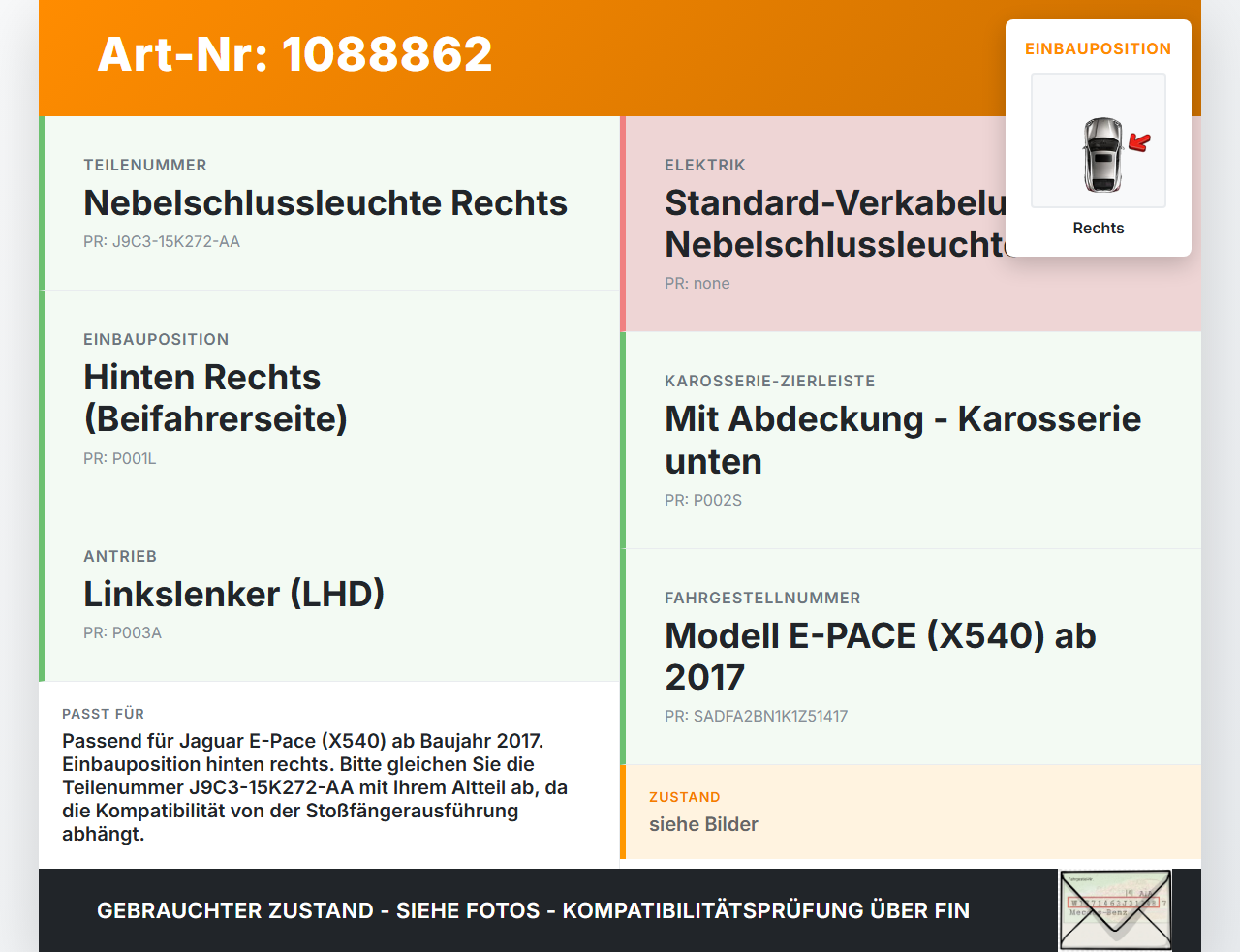
Task: Select PR code P001L
Action: click(120, 458)
